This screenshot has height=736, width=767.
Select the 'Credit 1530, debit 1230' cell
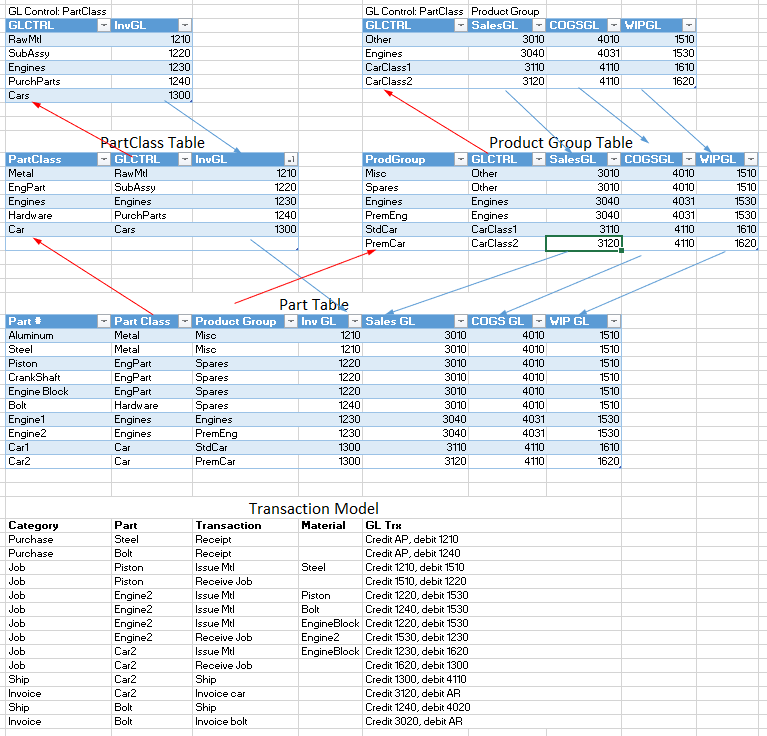pyautogui.click(x=417, y=638)
